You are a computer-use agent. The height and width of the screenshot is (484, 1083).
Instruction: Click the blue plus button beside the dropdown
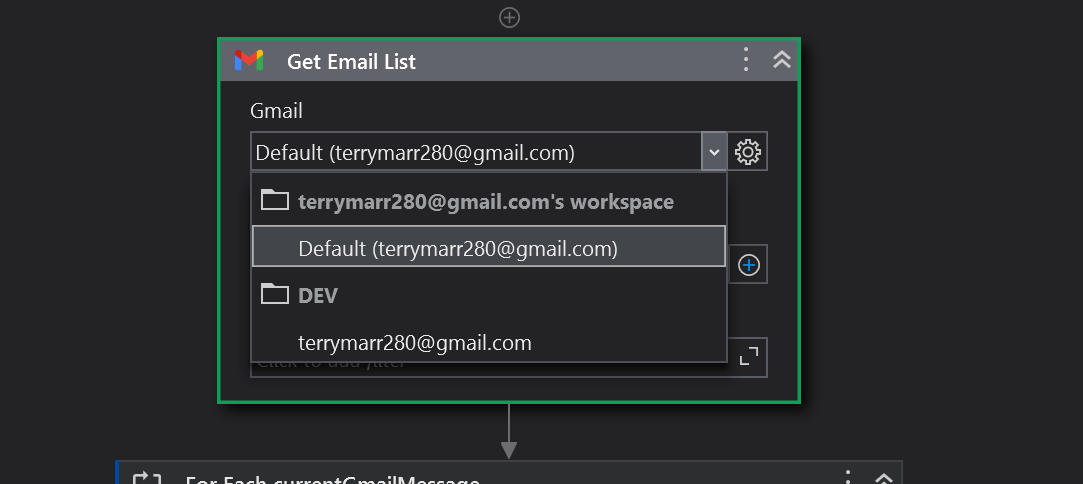pos(749,264)
